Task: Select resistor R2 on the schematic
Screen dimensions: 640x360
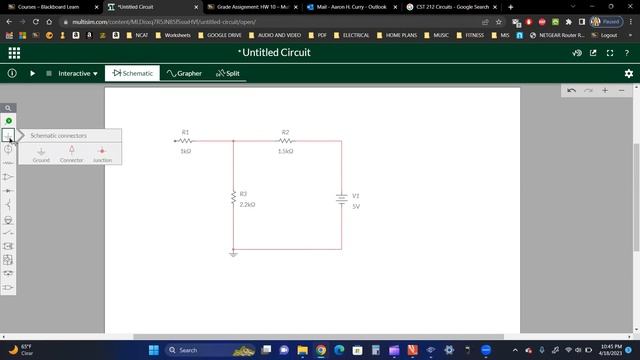Action: click(285, 141)
